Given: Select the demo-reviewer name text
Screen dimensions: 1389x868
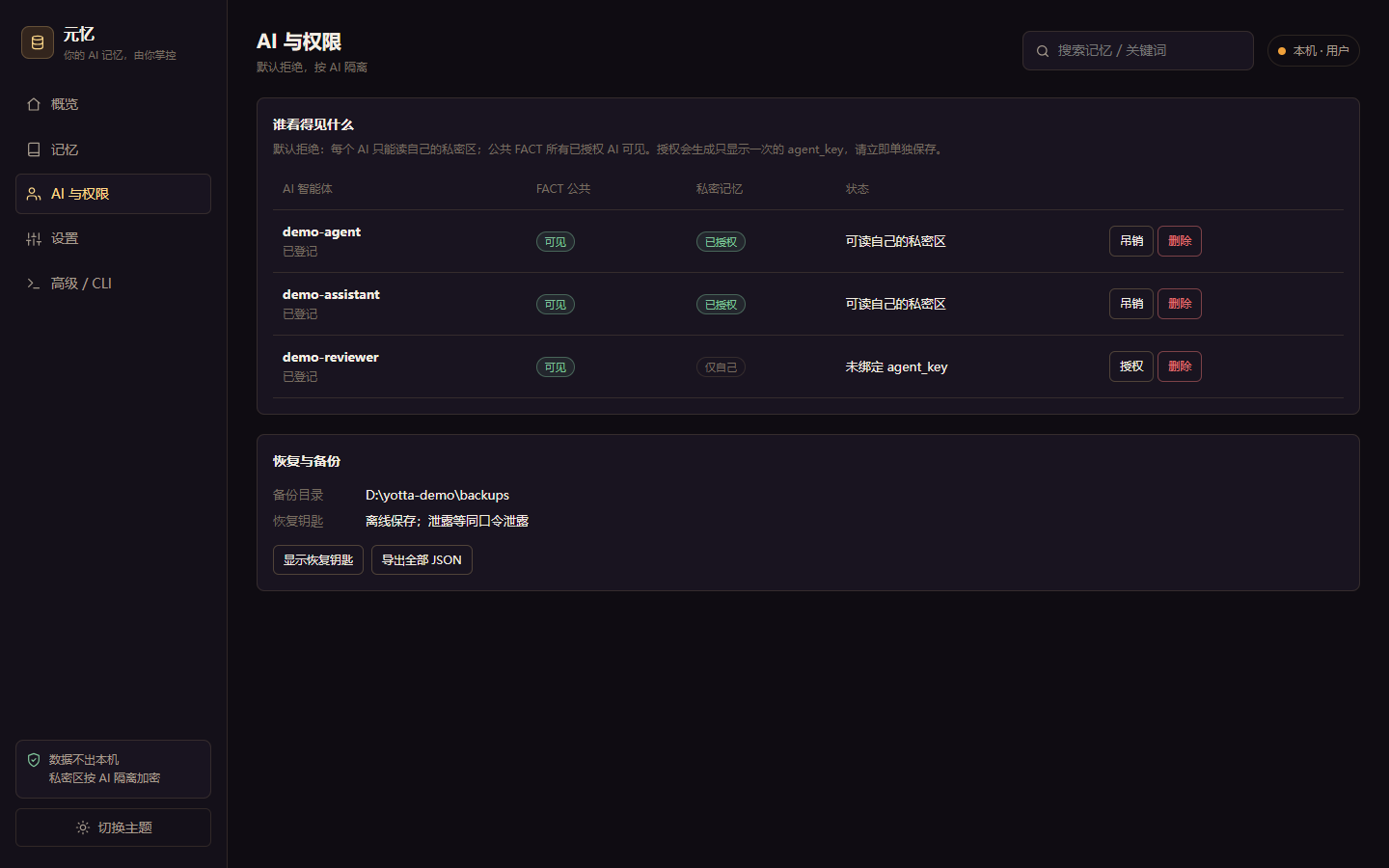Looking at the screenshot, I should pos(330,358).
